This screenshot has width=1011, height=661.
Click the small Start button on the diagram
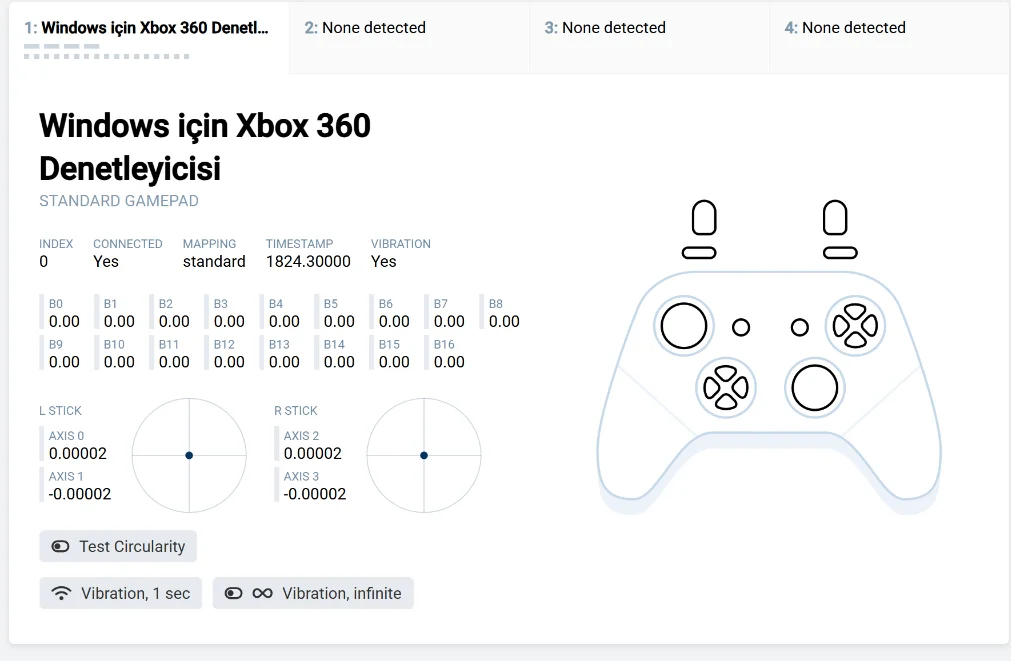tap(800, 328)
